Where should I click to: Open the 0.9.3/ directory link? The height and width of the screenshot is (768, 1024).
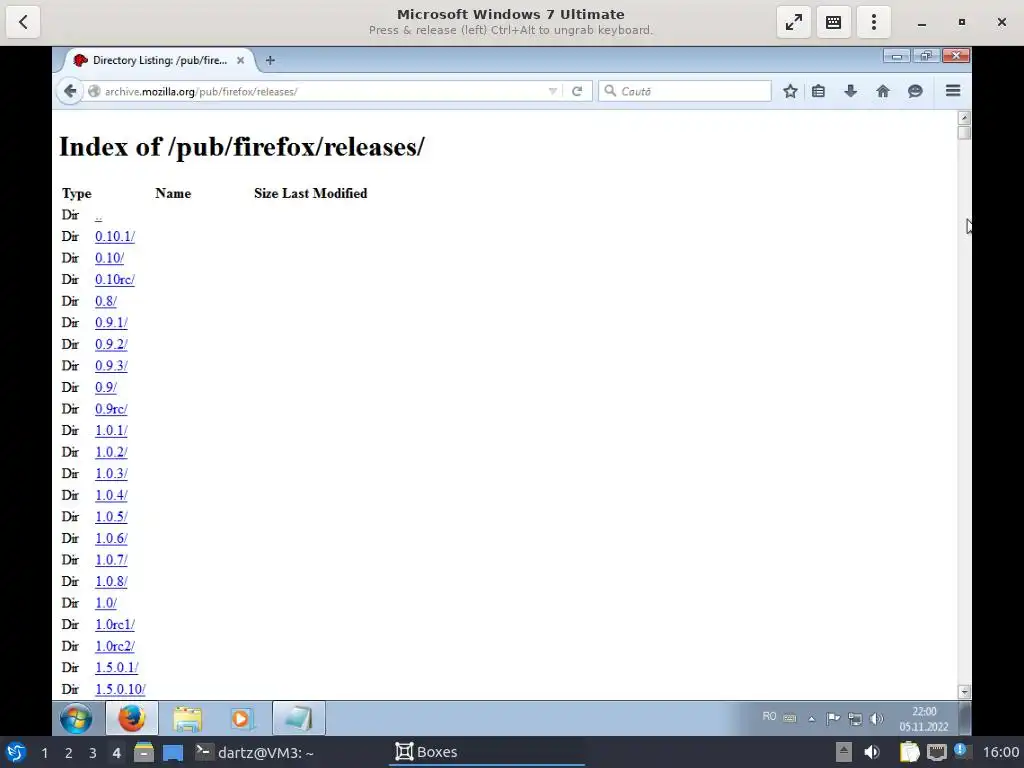pos(111,366)
